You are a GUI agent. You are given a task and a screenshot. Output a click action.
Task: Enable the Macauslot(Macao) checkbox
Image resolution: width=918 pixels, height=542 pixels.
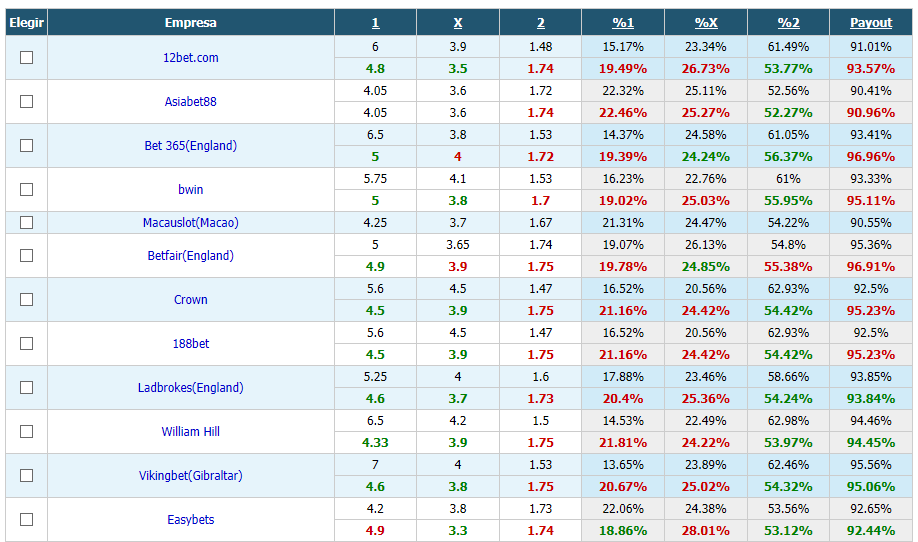point(26,222)
